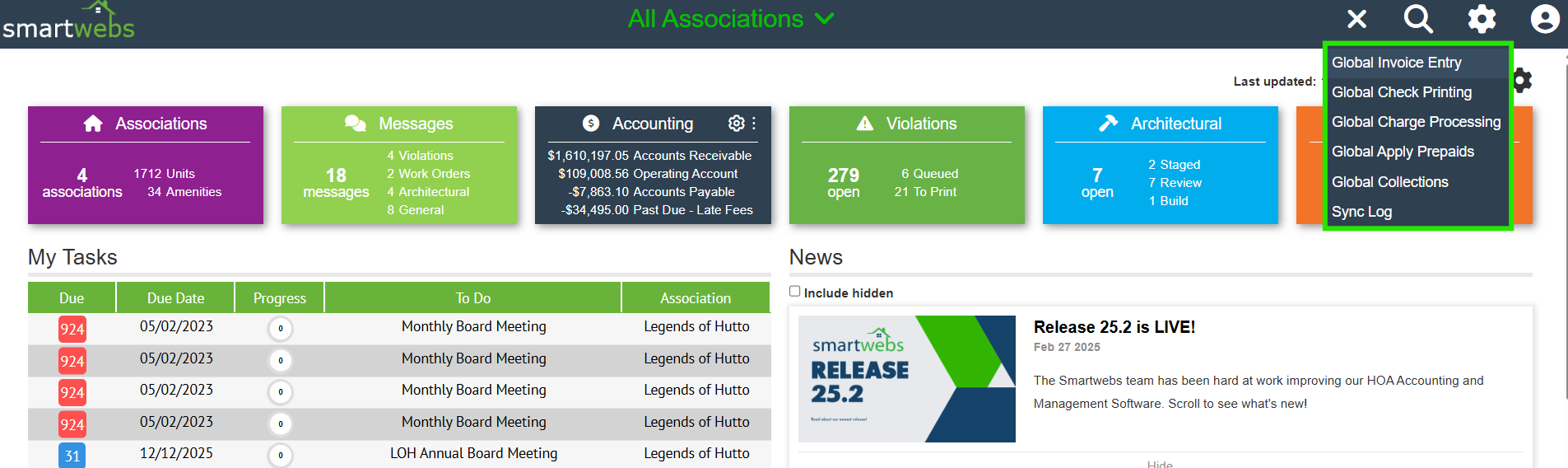Click the Release 25.2 is LIVE headline
Image resolution: width=1568 pixels, height=468 pixels.
1114,327
